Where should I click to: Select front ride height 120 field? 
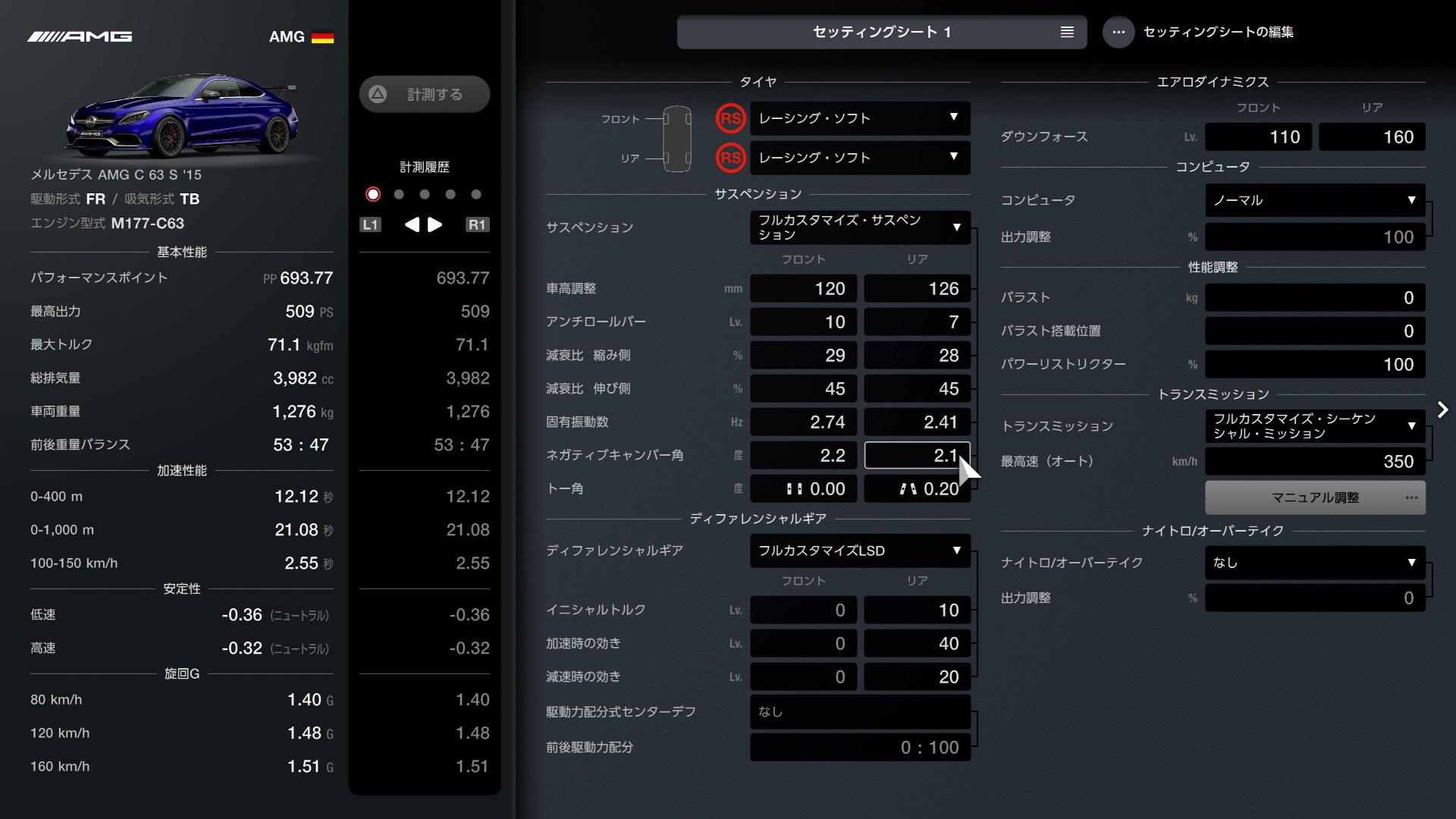tap(804, 289)
